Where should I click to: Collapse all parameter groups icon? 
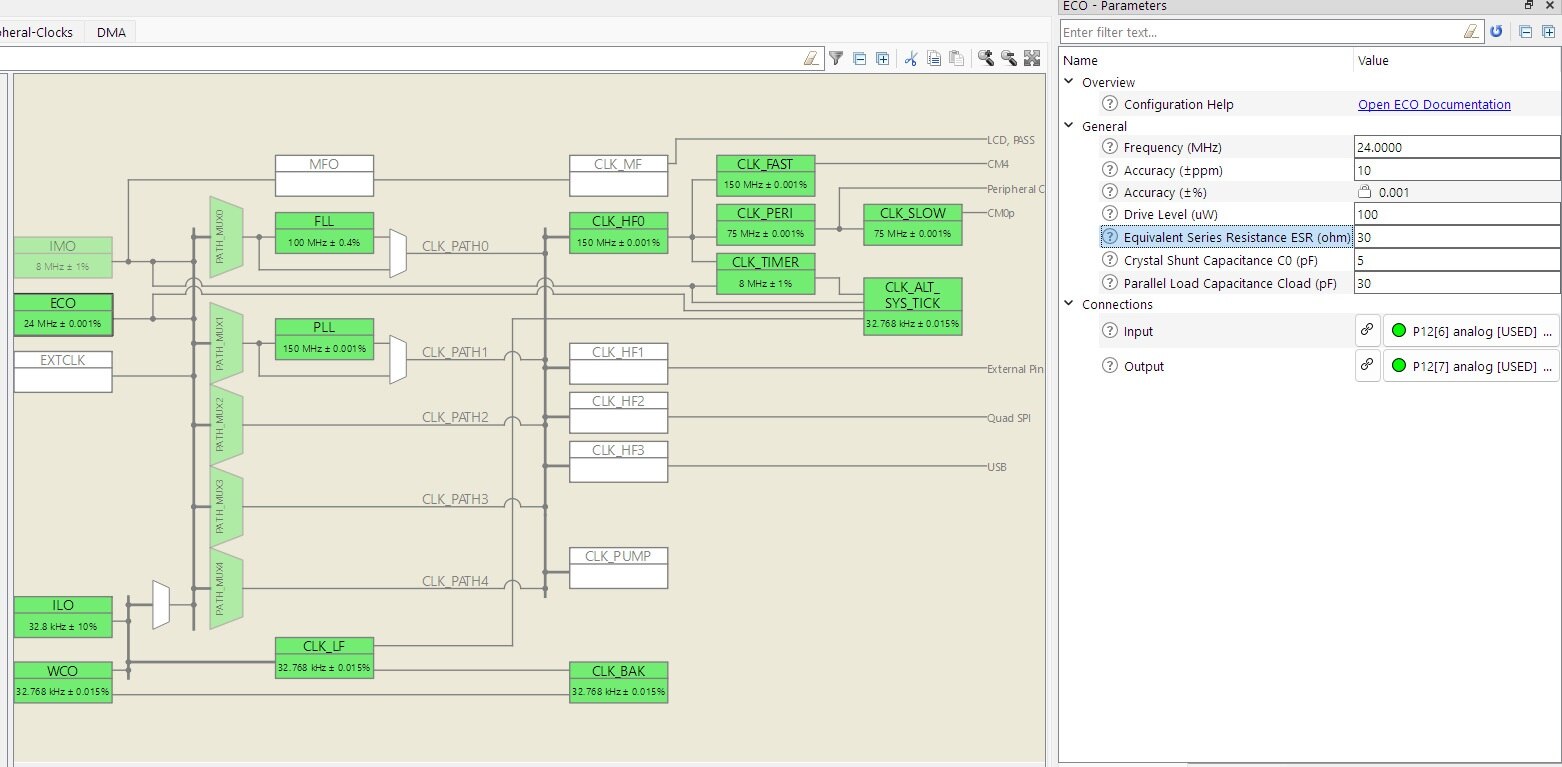coord(1525,32)
